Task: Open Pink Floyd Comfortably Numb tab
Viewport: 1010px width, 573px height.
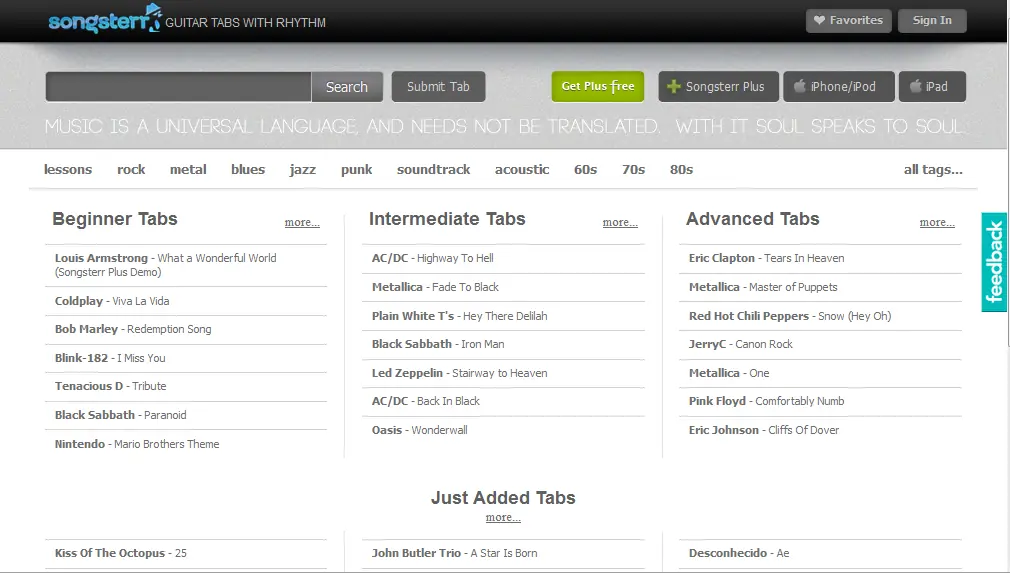Action: 767,401
